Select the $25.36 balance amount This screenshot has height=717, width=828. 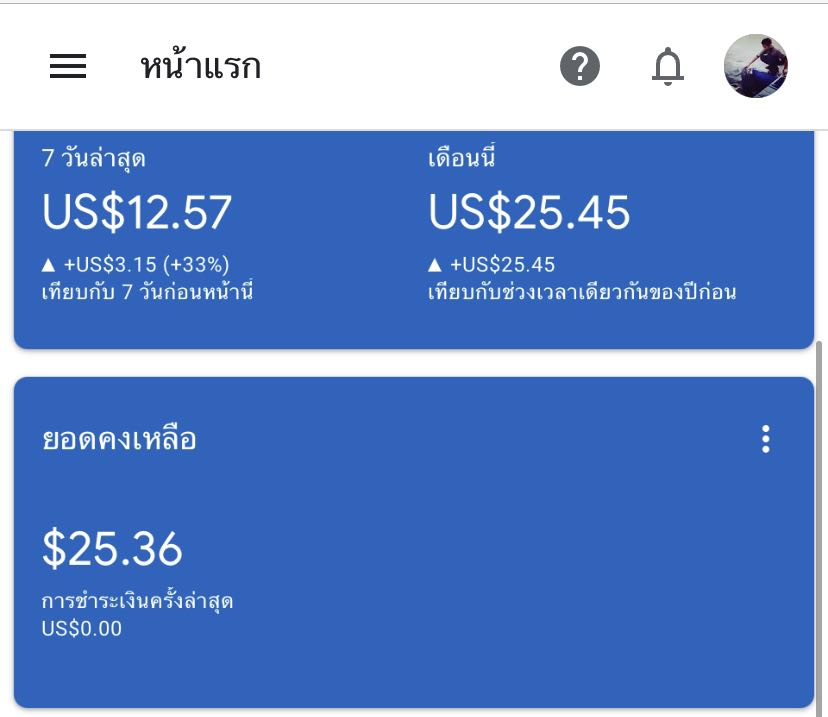(112, 549)
